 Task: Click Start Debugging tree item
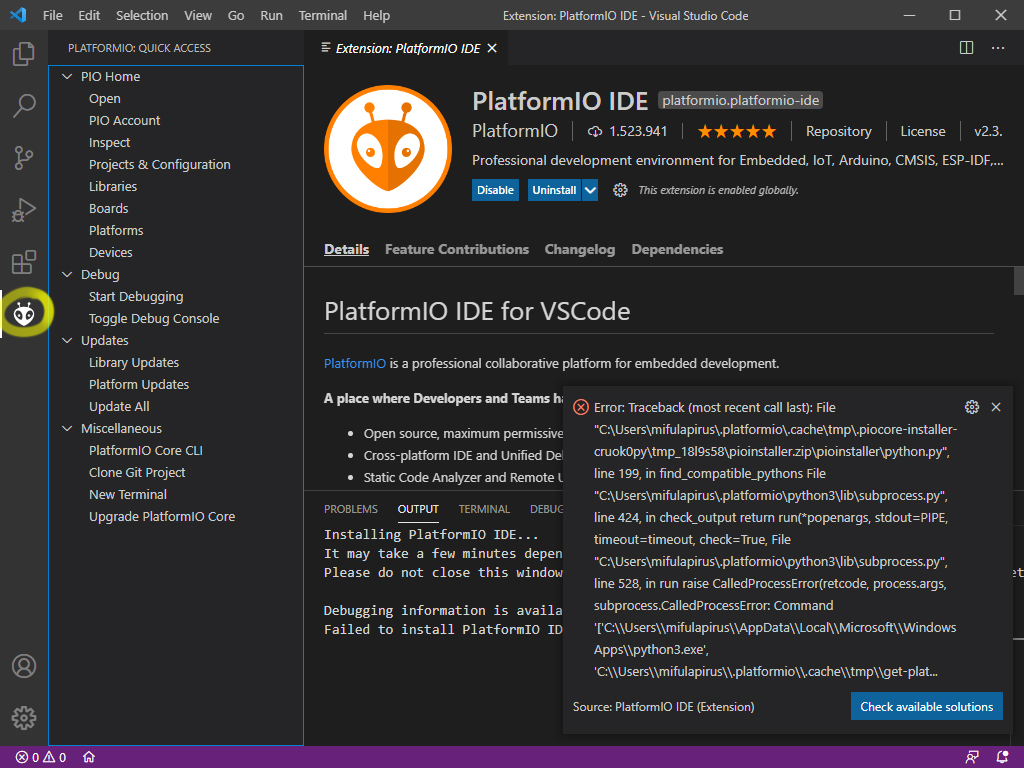click(136, 296)
